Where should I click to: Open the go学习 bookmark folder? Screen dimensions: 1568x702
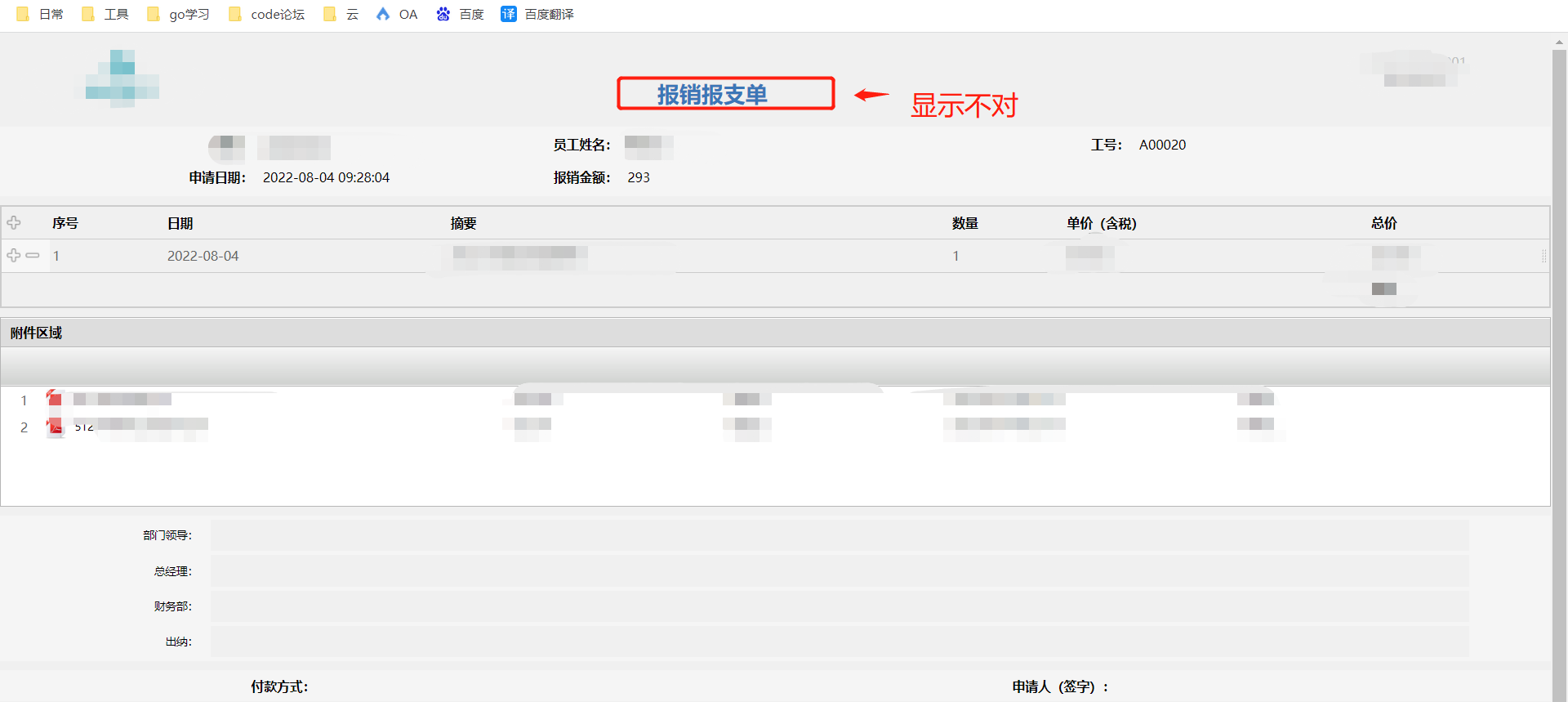(x=178, y=14)
